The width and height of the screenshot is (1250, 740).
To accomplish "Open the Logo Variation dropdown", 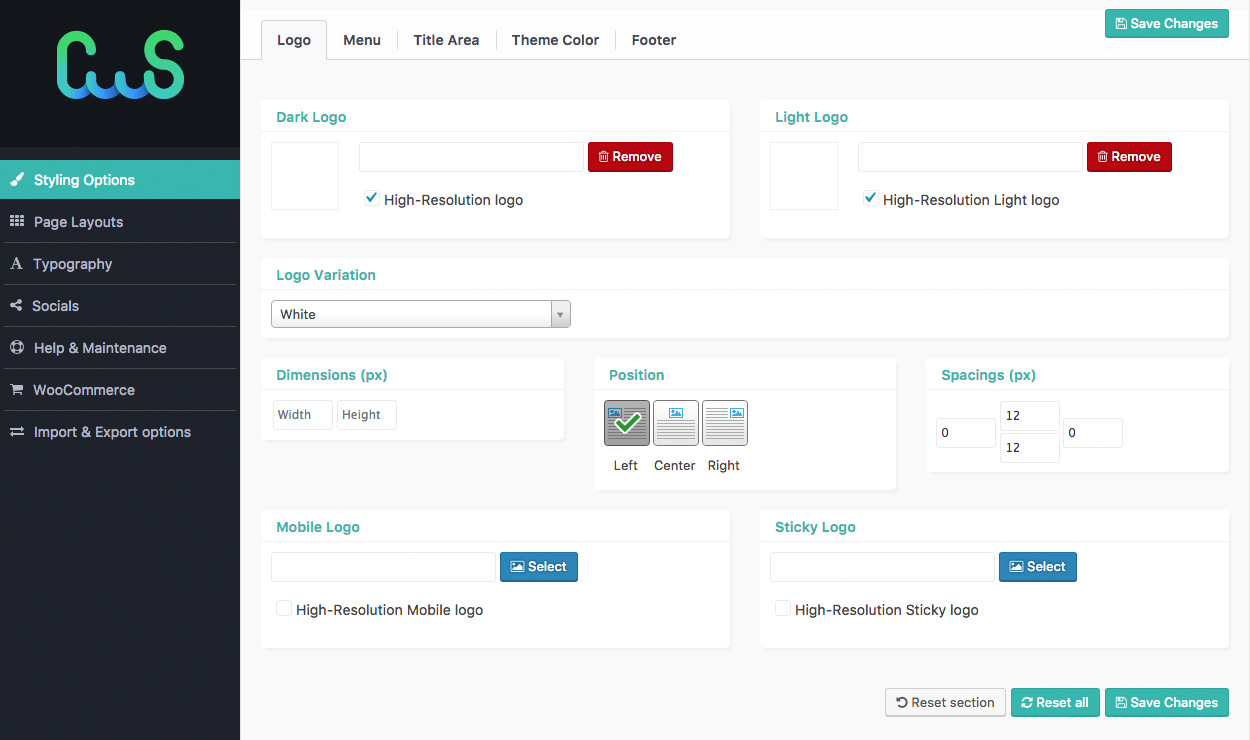I will (x=420, y=314).
